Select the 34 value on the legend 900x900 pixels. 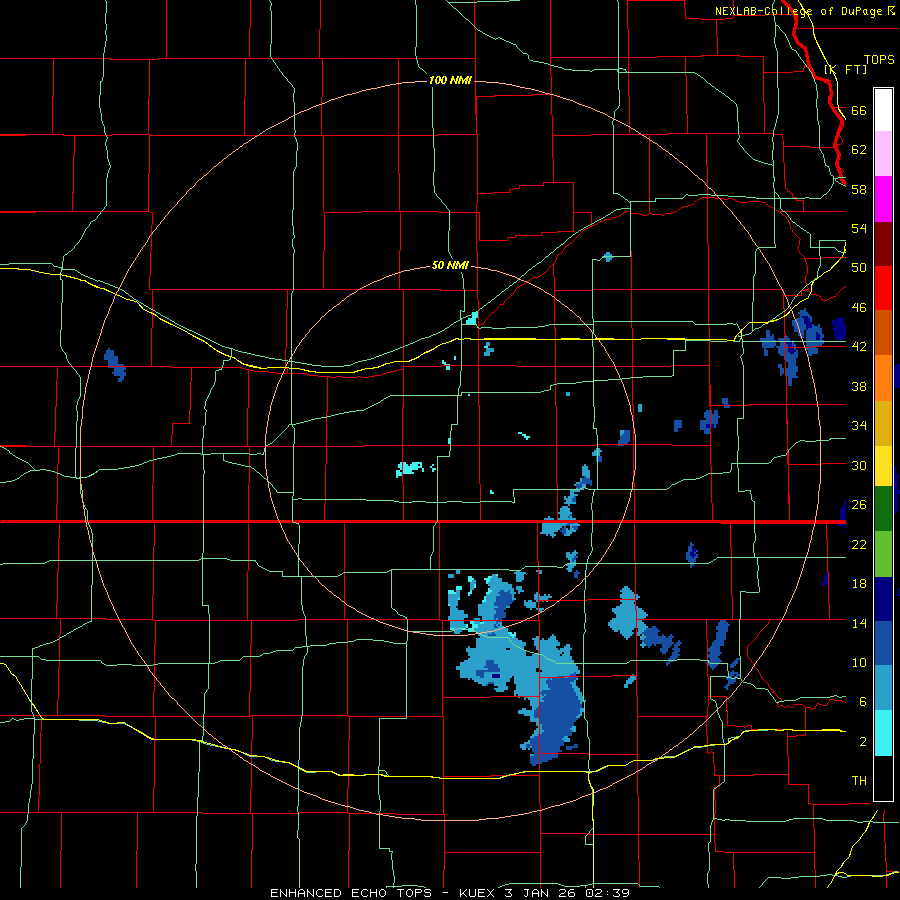click(x=859, y=426)
